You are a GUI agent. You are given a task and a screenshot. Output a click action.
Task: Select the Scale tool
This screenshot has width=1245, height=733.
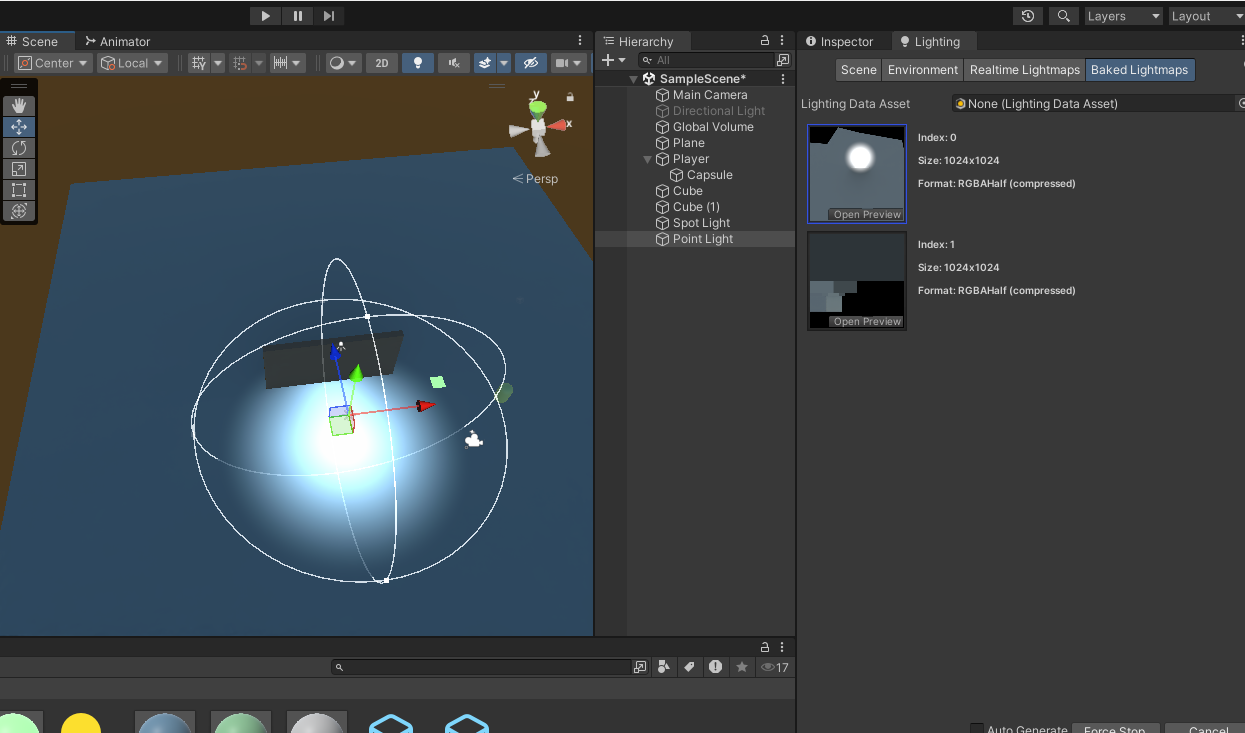click(19, 169)
